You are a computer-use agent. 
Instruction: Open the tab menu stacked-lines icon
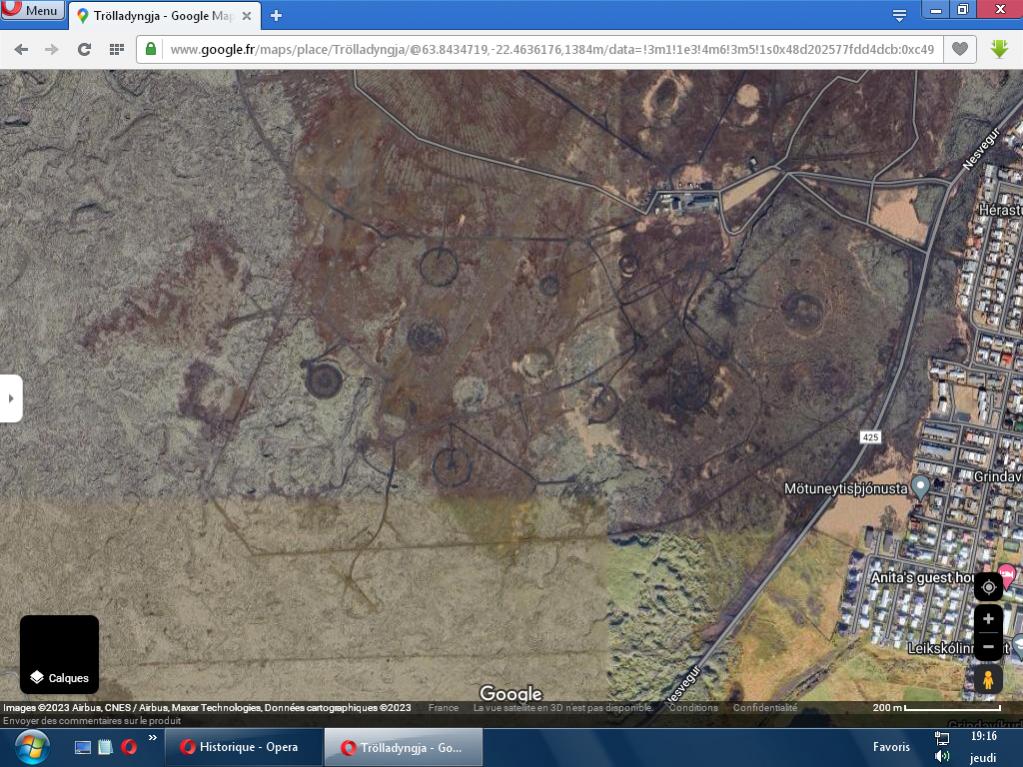[899, 15]
